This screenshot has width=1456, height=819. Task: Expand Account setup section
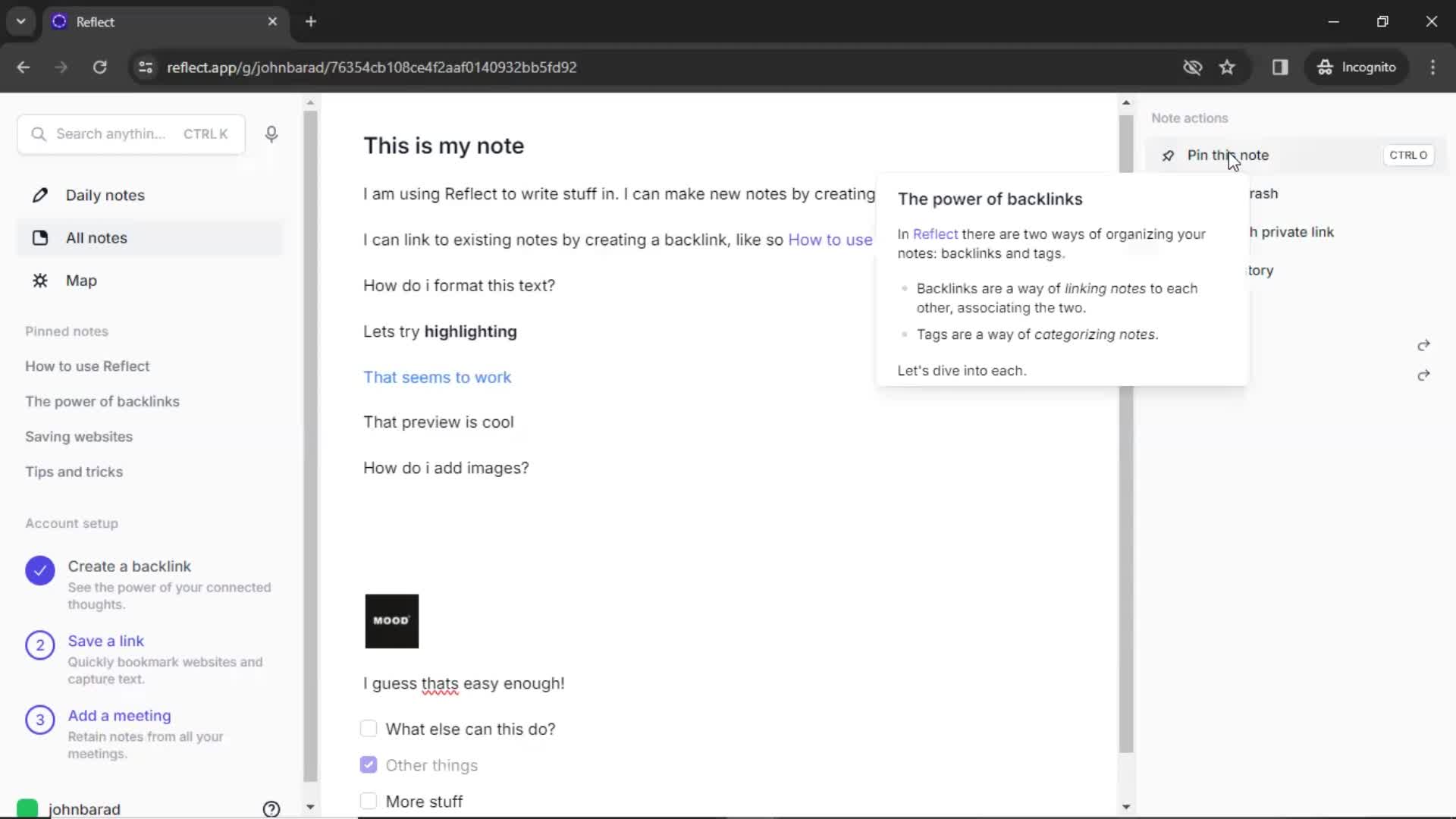[71, 522]
